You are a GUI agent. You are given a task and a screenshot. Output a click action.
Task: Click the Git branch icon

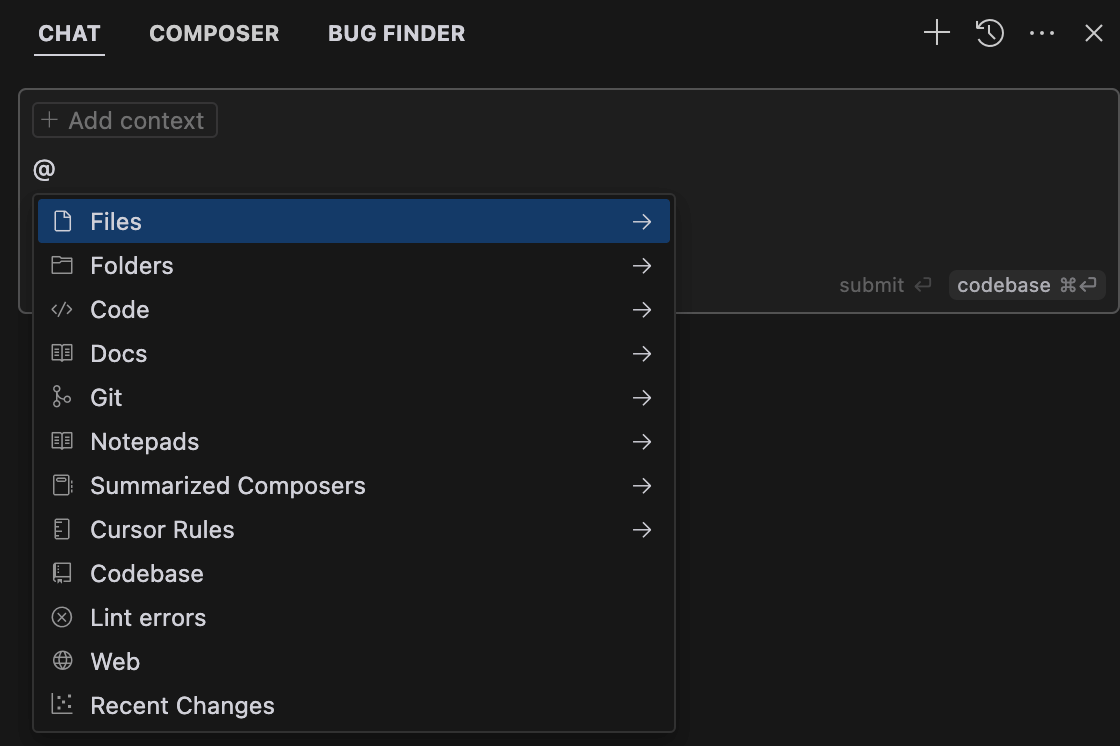(62, 397)
